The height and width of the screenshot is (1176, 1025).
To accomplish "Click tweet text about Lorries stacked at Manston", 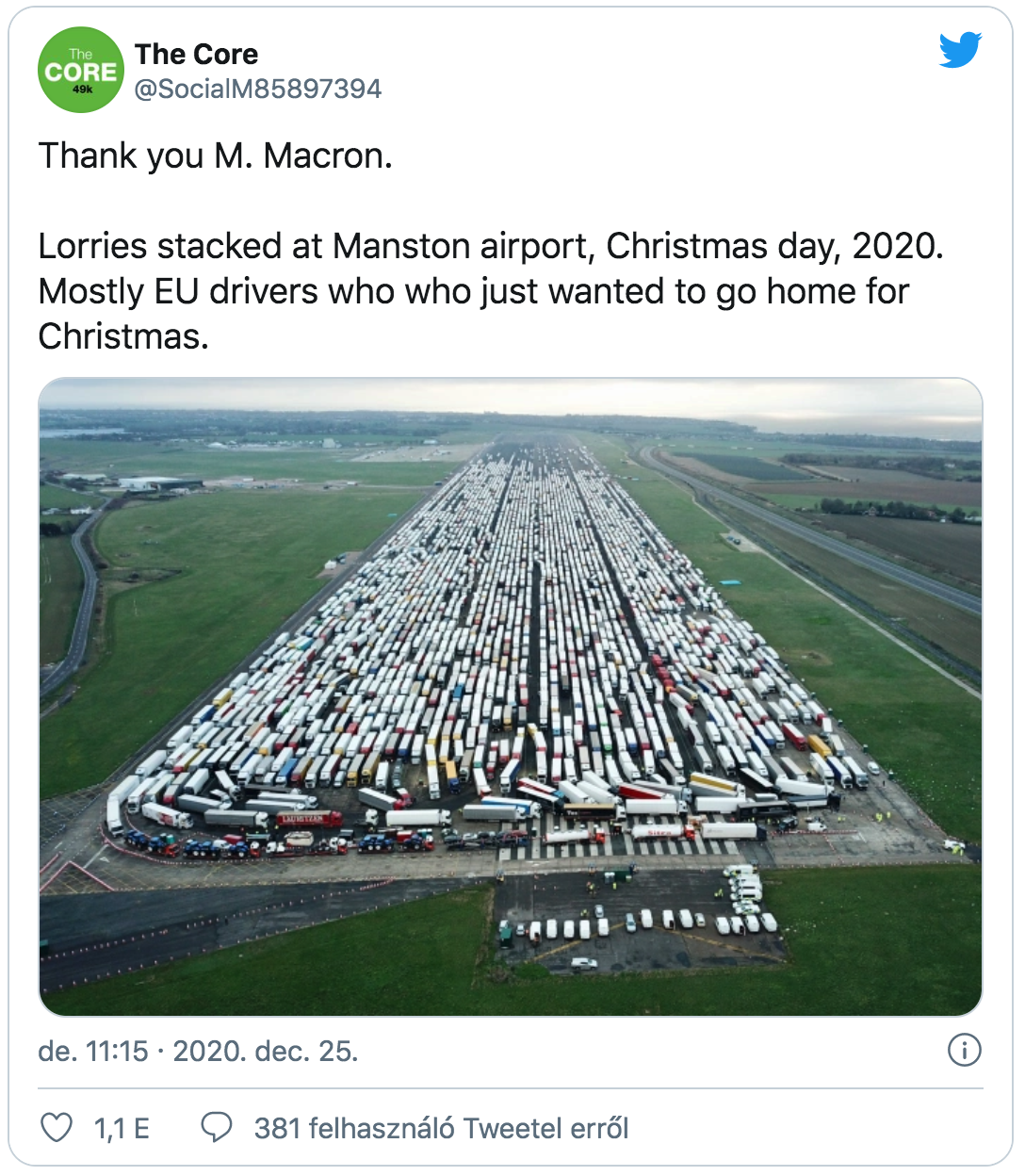I will click(491, 246).
